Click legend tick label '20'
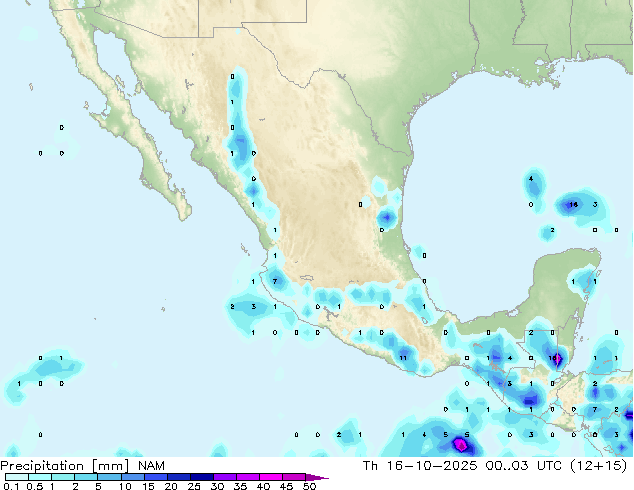Image resolution: width=634 pixels, height=490 pixels. [x=171, y=486]
